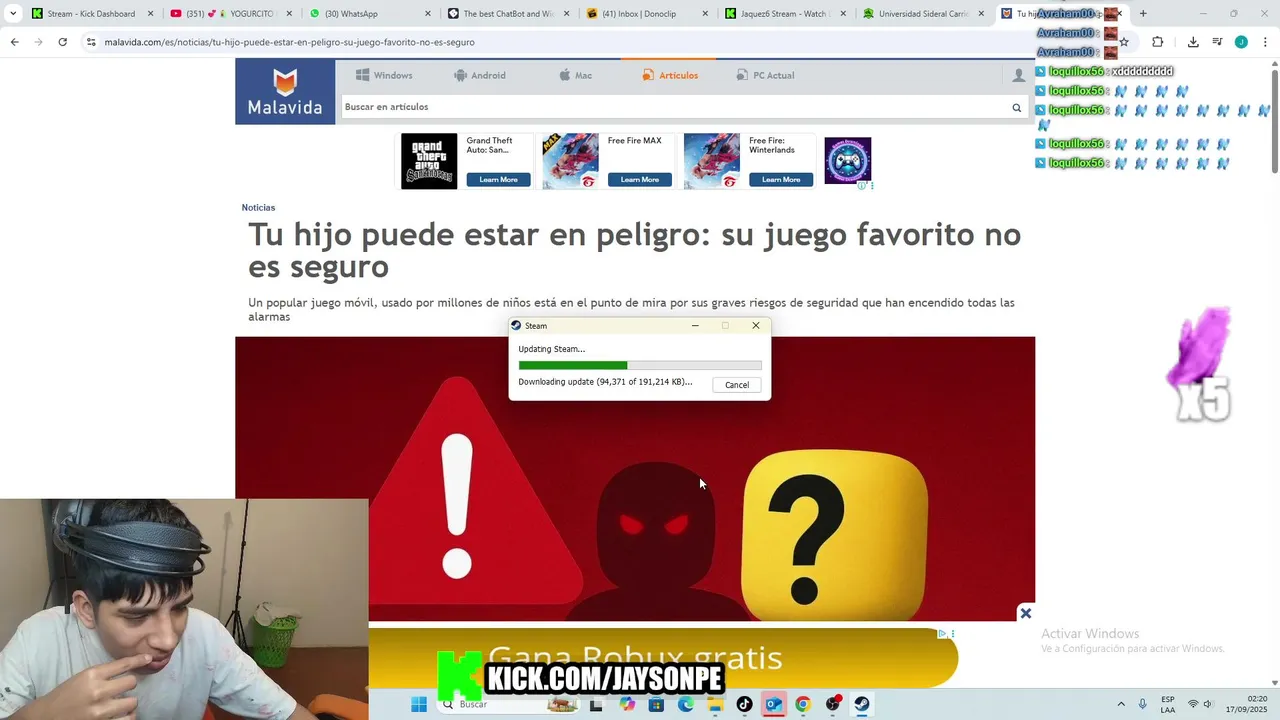Show hidden system tray icons
This screenshot has width=1280, height=720.
coord(1121,704)
